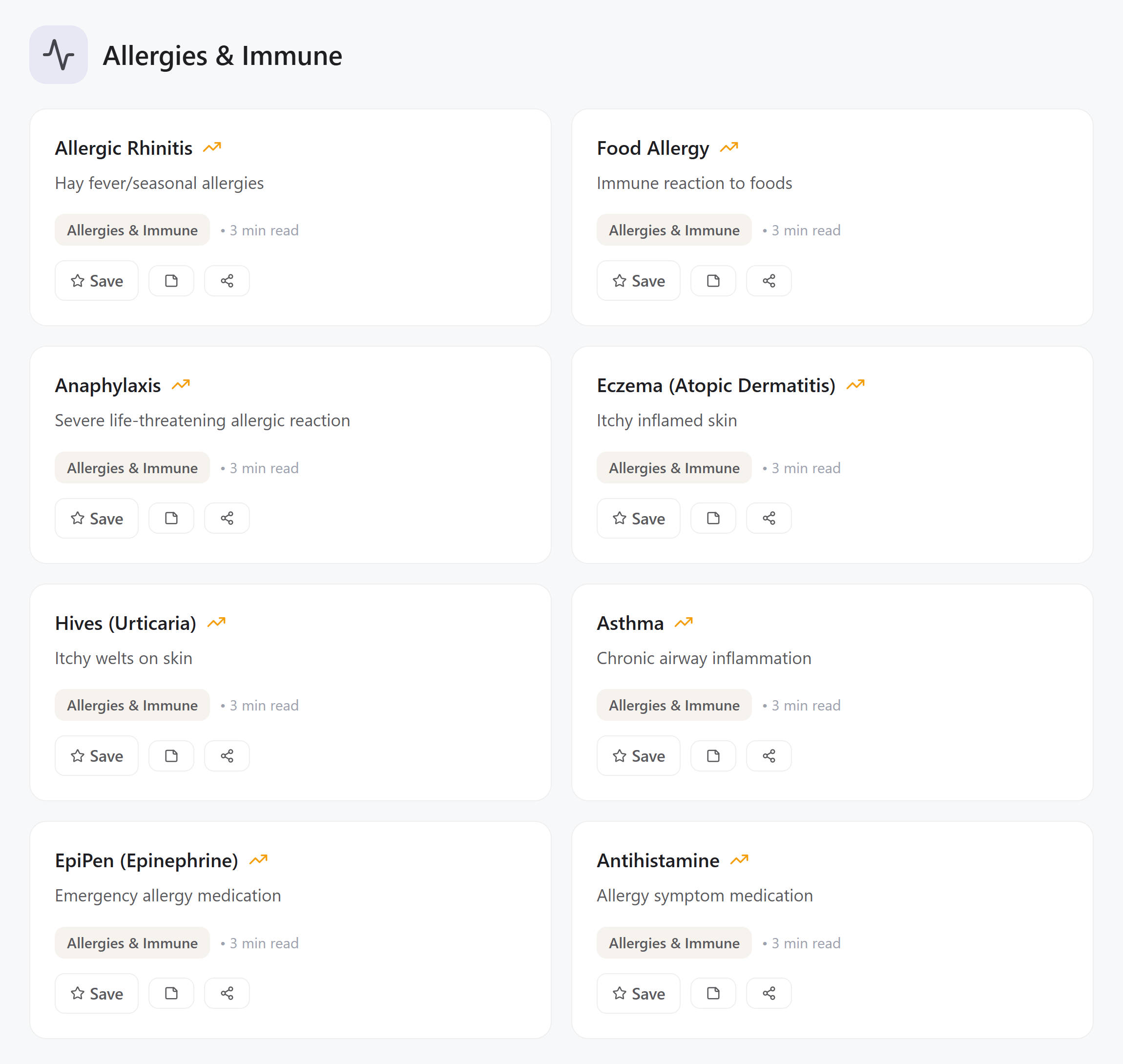Open the EpiPen (Epinephrine) article title

[x=146, y=860]
